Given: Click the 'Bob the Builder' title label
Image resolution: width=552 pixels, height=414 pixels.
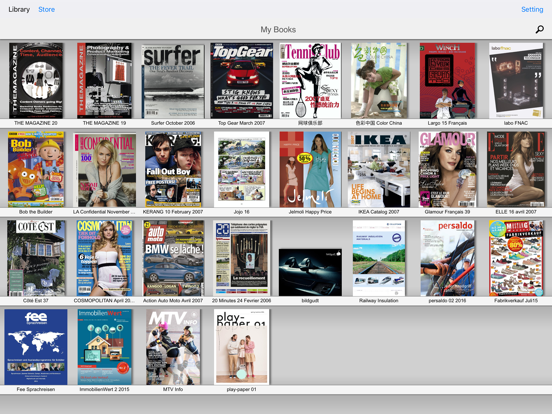Looking at the screenshot, I should [36, 212].
